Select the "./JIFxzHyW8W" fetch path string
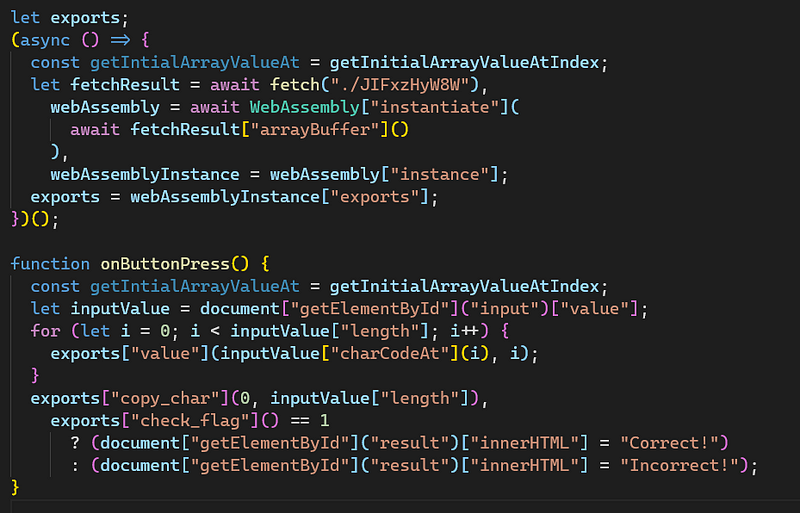The height and width of the screenshot is (513, 800). (401, 85)
